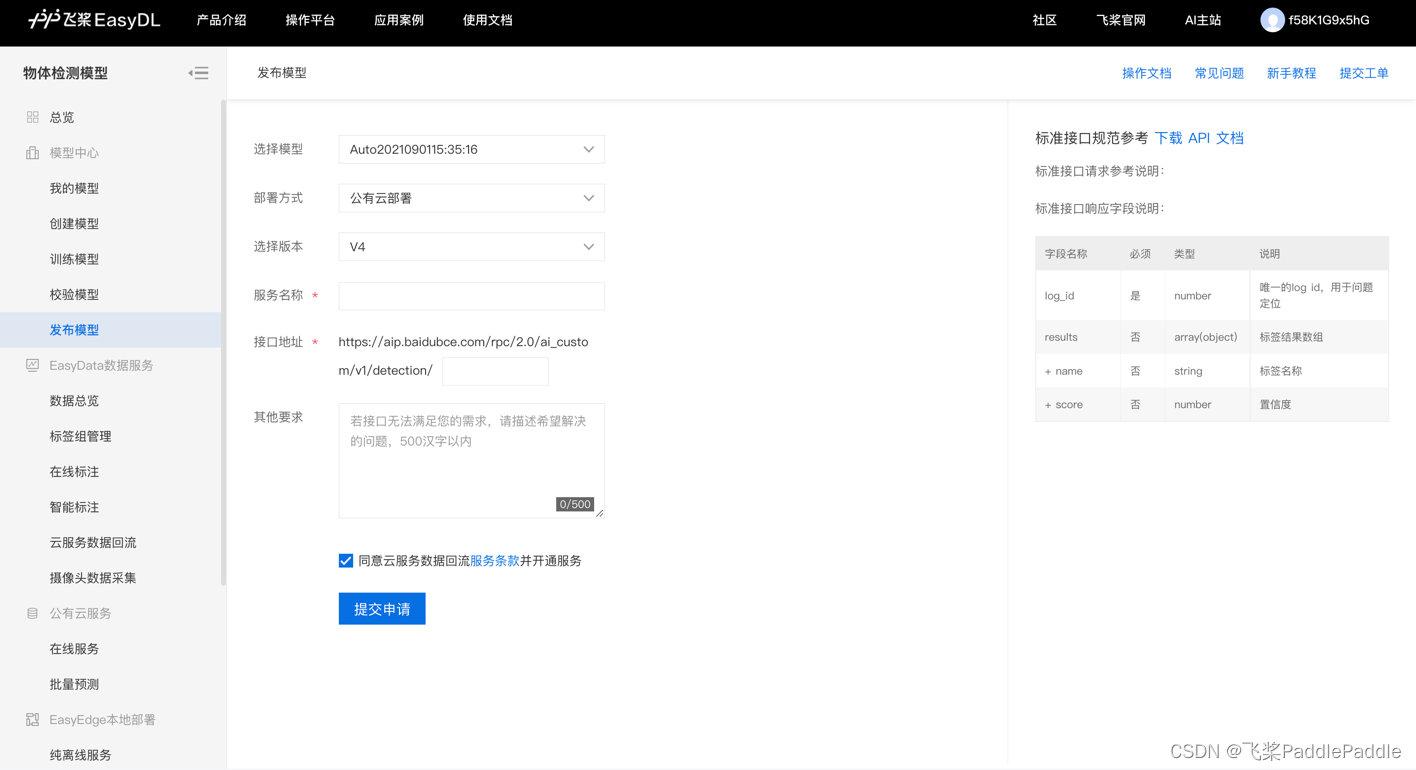Collapse the sidebar with the menu-fold icon
Screen dimensions: 1416x770
tap(198, 73)
